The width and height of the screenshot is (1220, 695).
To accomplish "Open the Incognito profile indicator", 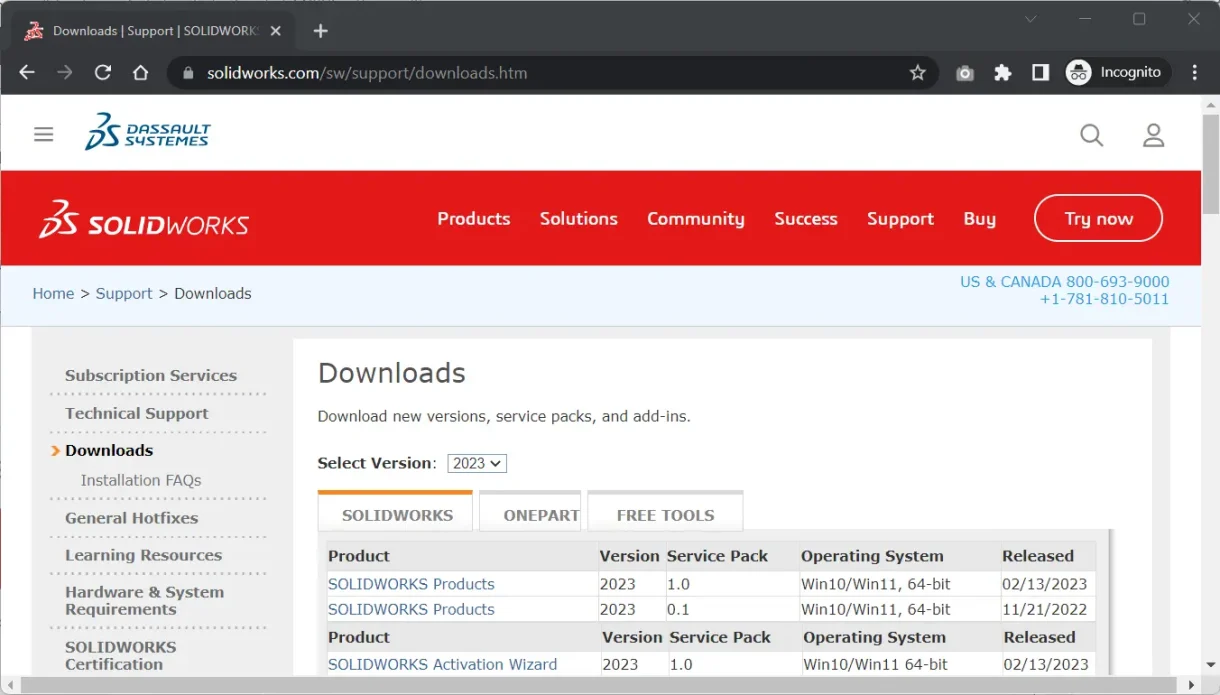I will pos(1118,72).
